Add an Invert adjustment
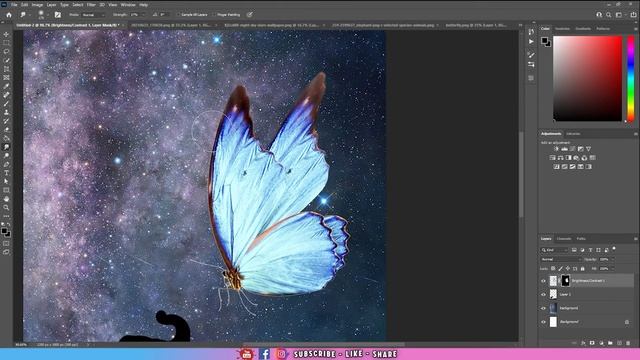 (x=556, y=167)
